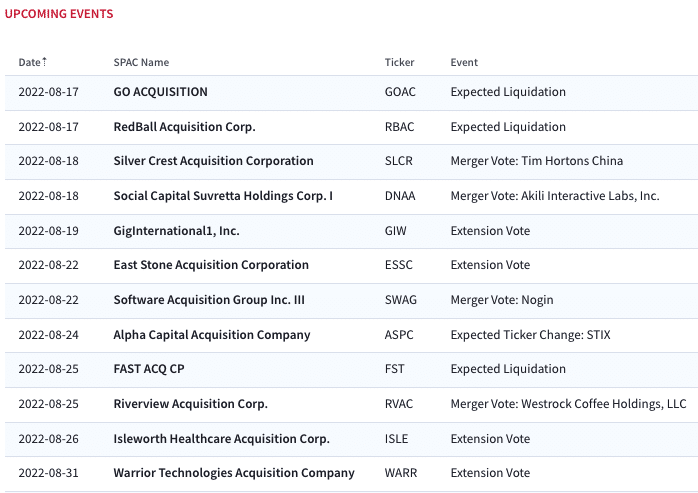Click the Ticker column header

(399, 62)
